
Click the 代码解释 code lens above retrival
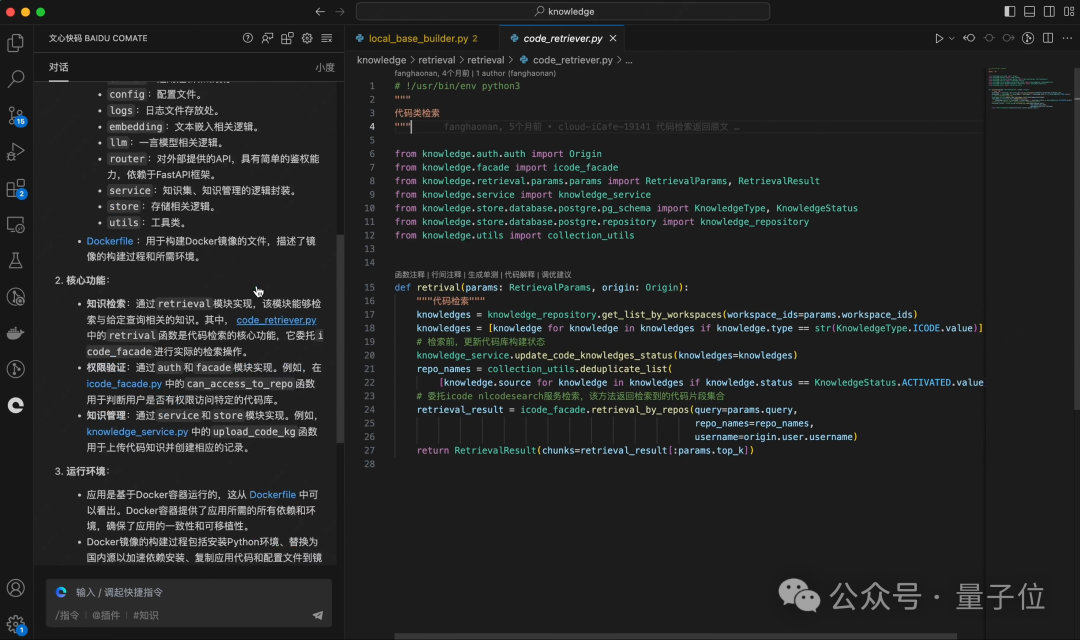[519, 274]
